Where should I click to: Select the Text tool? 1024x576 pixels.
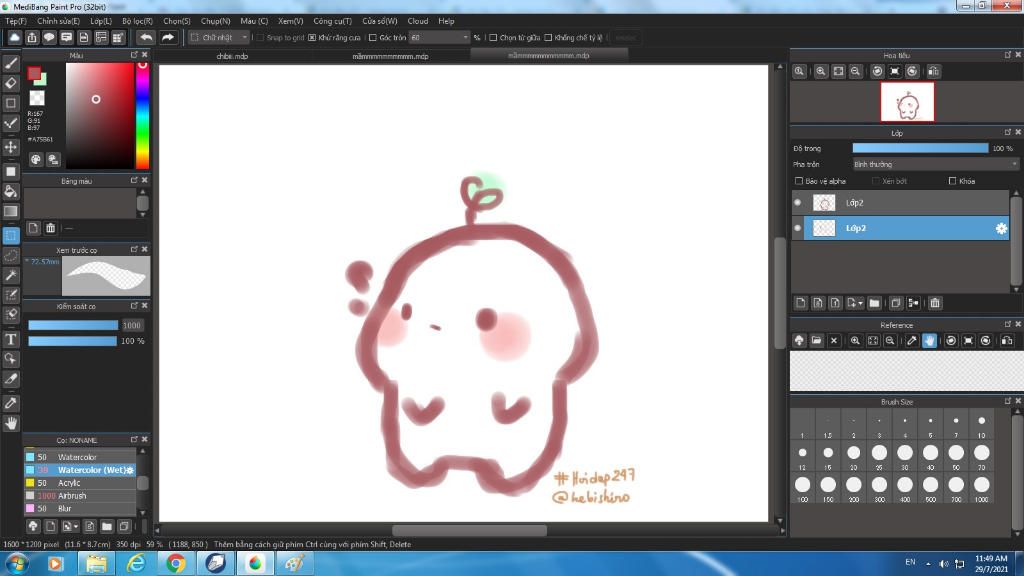11,339
